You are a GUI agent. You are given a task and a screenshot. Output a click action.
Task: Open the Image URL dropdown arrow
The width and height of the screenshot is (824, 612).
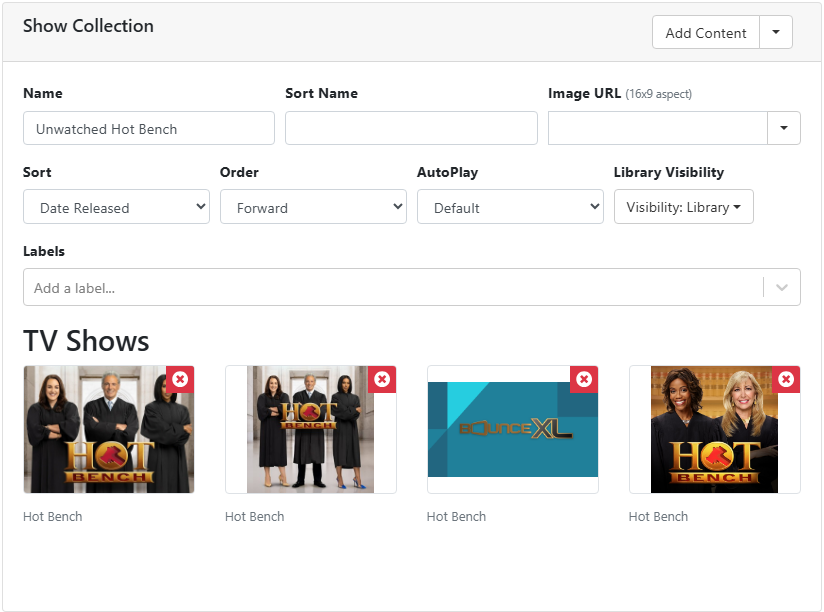784,128
